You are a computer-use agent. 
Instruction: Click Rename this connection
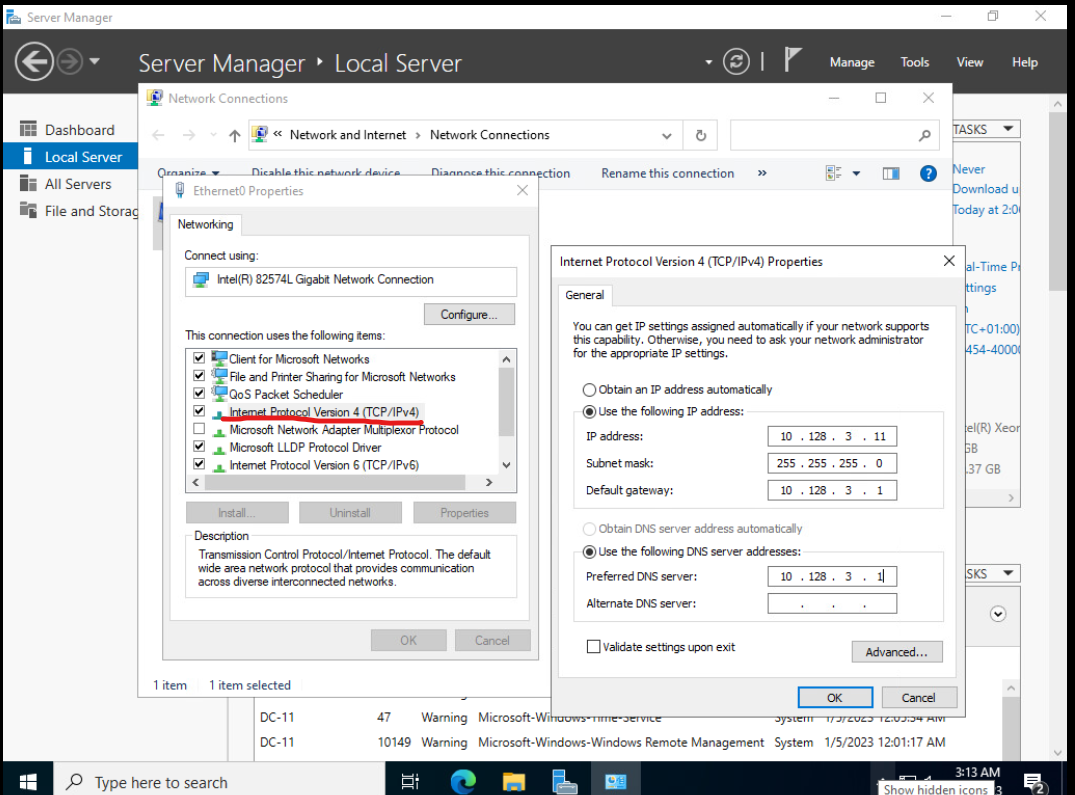[668, 173]
